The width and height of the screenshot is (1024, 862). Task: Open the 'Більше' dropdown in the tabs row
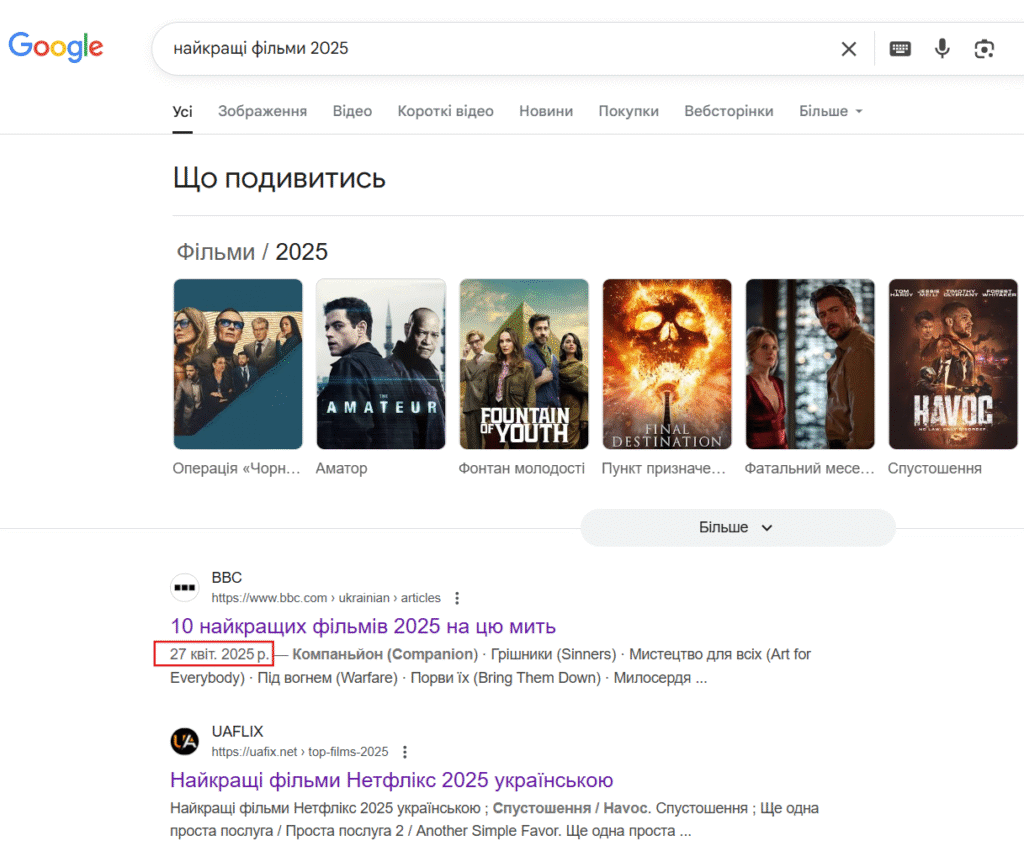[830, 111]
